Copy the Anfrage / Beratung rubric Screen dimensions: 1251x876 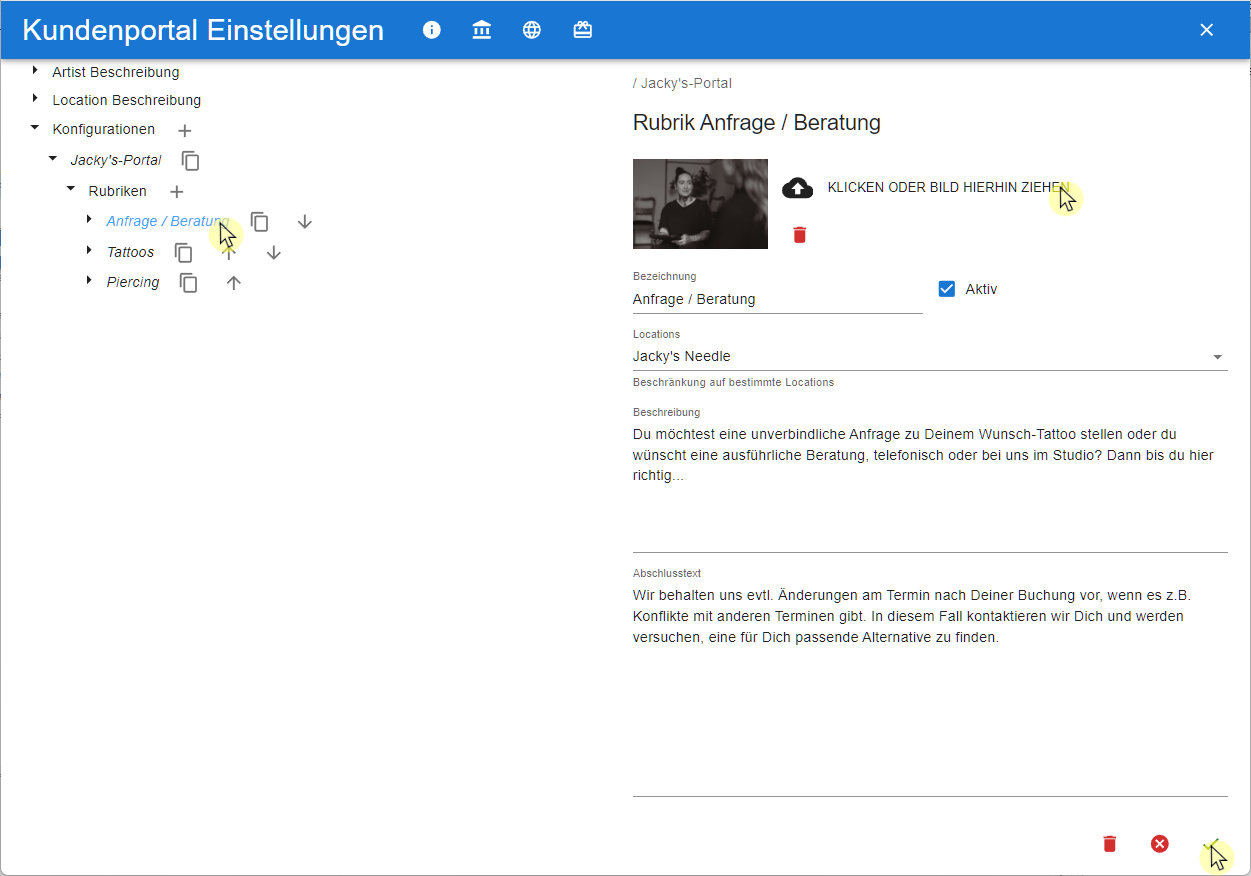[260, 222]
